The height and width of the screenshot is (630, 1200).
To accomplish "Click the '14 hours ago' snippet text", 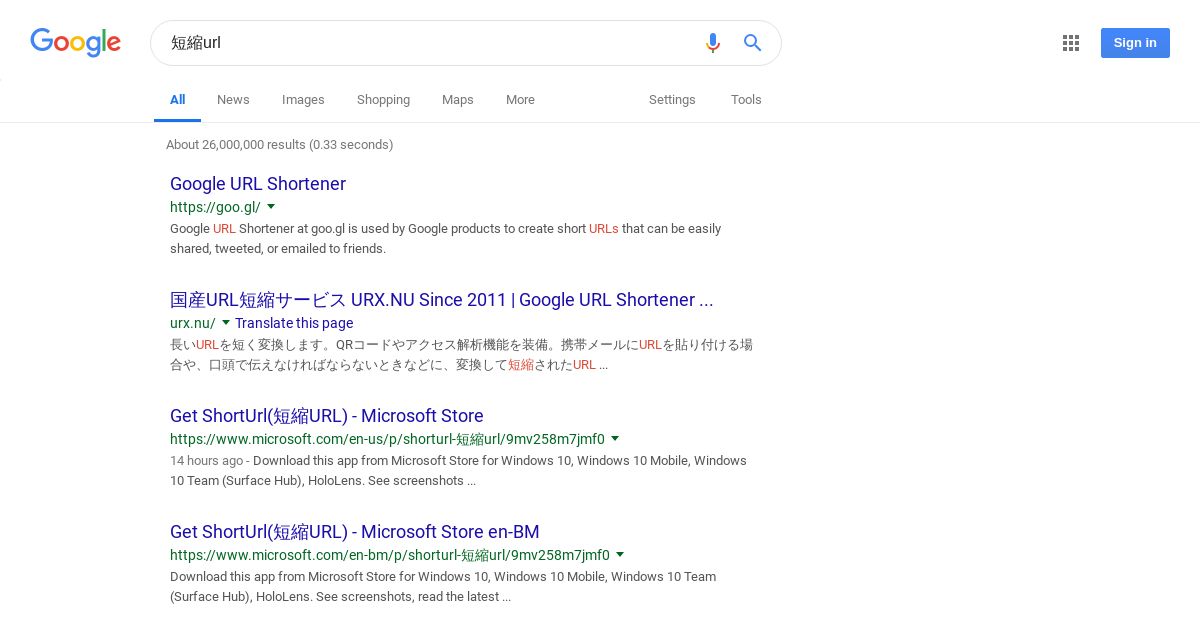I will click(x=206, y=461).
